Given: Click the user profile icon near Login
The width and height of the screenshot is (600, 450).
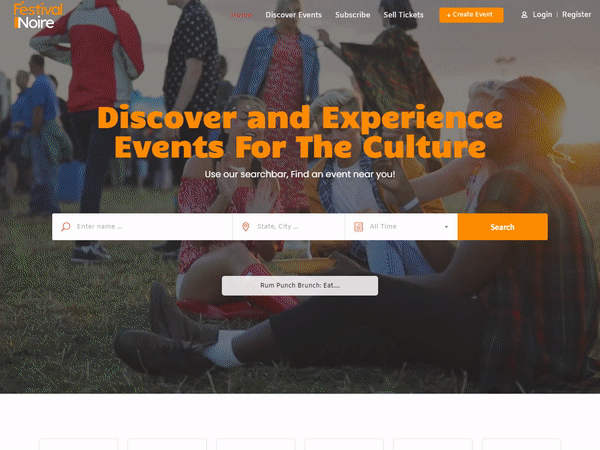Looking at the screenshot, I should pyautogui.click(x=524, y=15).
